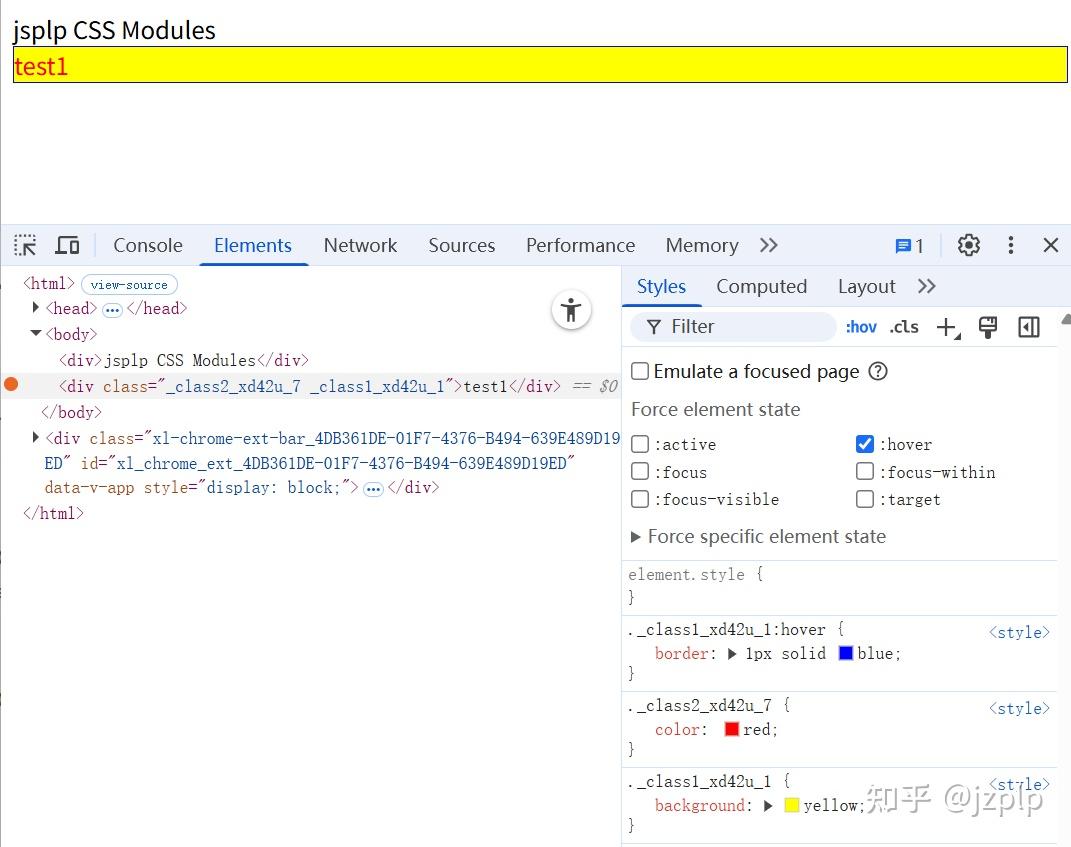1071x847 pixels.
Task: Click the closing html tag row
Action: click(53, 513)
